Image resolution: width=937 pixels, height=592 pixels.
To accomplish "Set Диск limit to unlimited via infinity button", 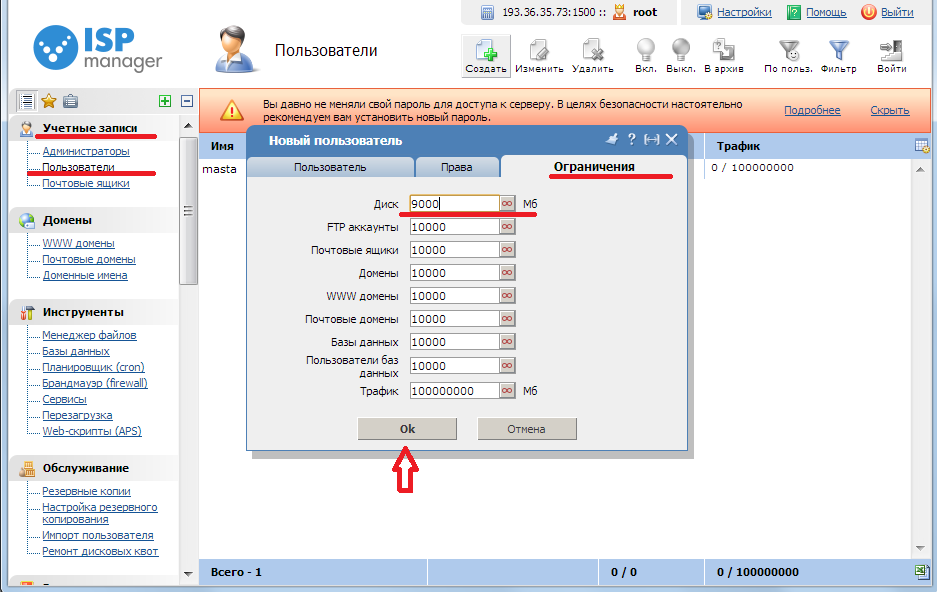I will coord(507,204).
